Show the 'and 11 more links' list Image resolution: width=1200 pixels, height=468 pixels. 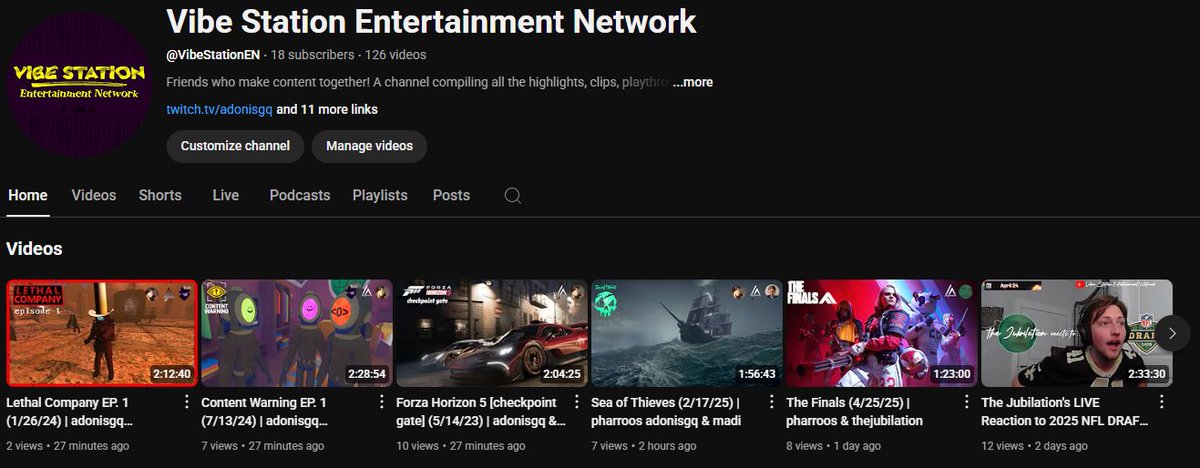point(327,109)
